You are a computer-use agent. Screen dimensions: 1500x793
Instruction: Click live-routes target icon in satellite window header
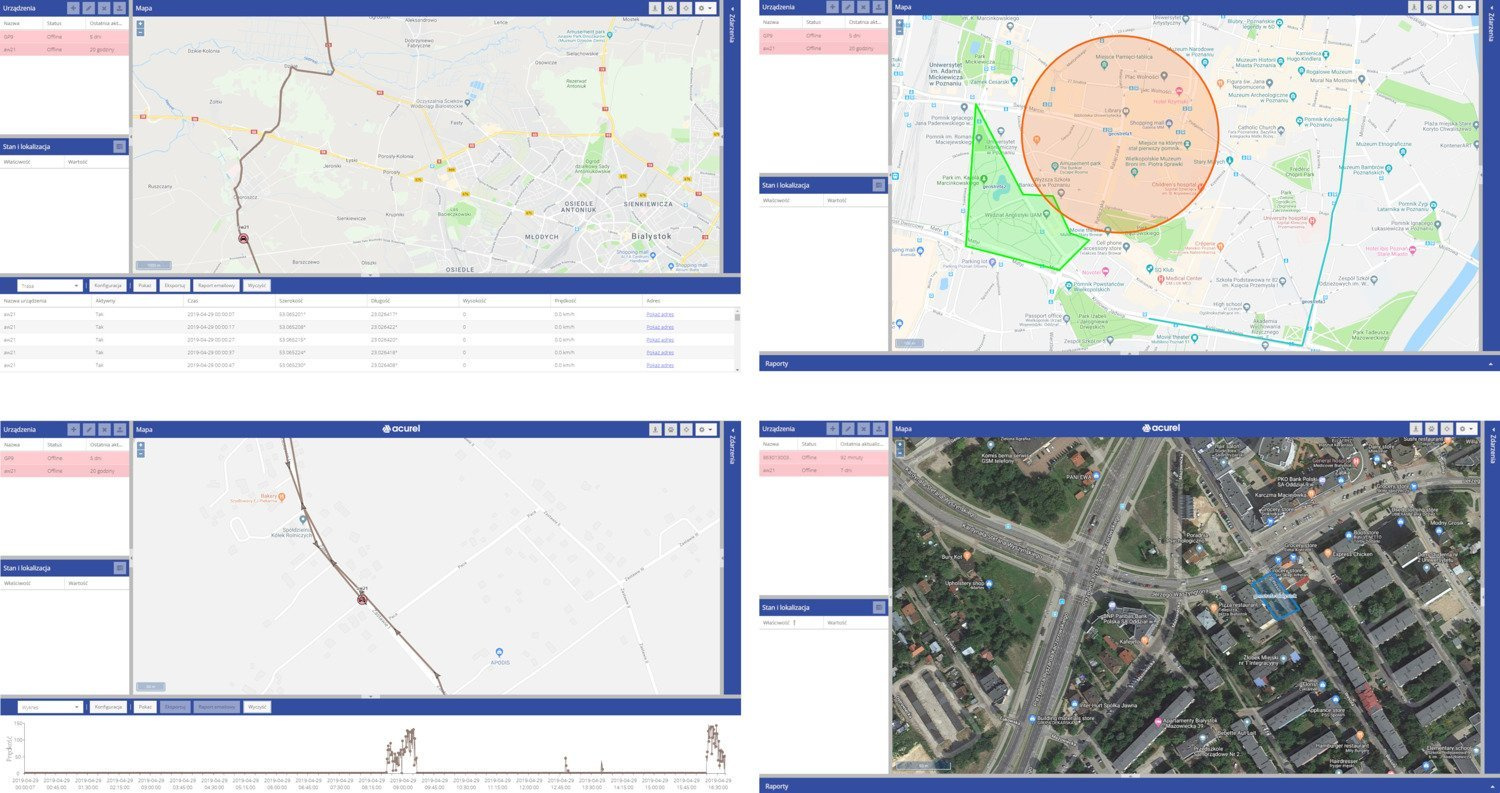(x=1445, y=428)
